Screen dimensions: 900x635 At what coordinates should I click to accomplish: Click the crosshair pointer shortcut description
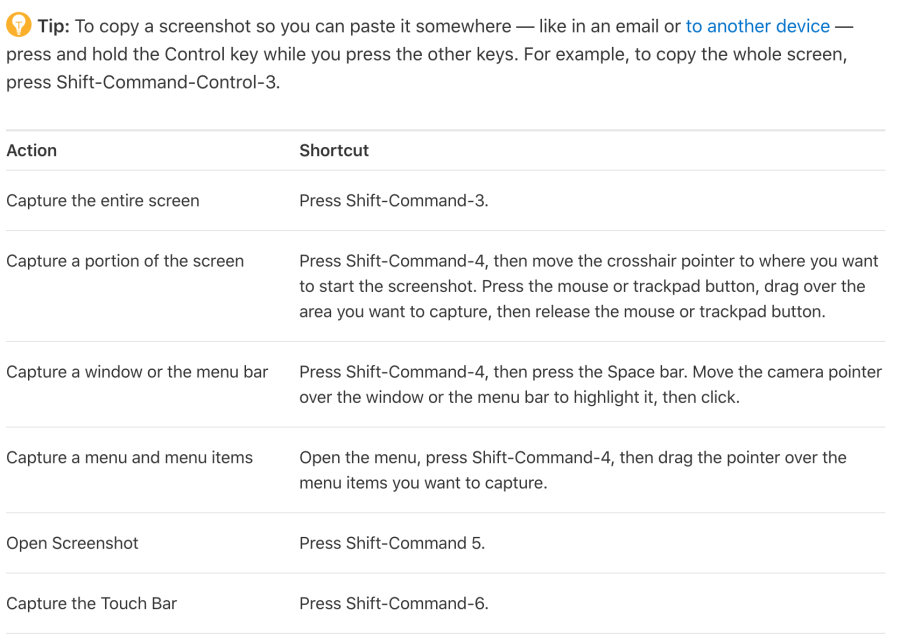tap(588, 286)
